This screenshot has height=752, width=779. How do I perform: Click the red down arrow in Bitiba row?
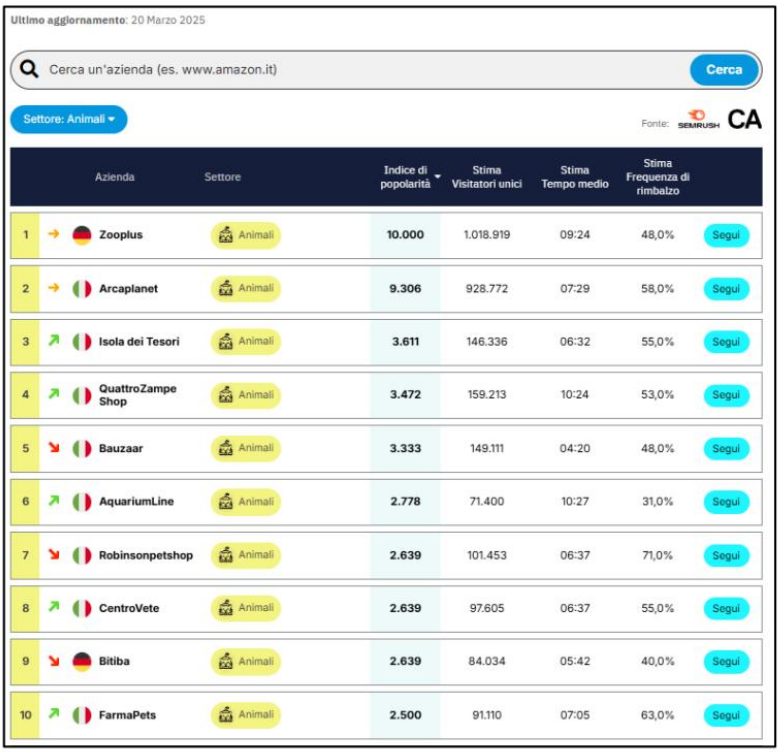pos(54,661)
